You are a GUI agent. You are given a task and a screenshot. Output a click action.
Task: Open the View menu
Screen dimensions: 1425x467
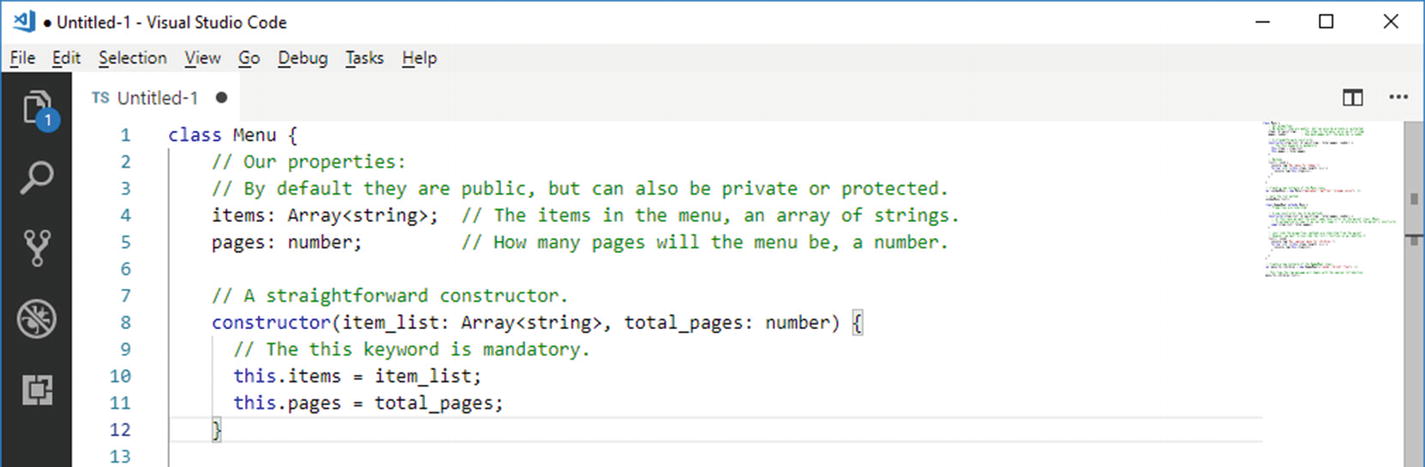[x=203, y=58]
